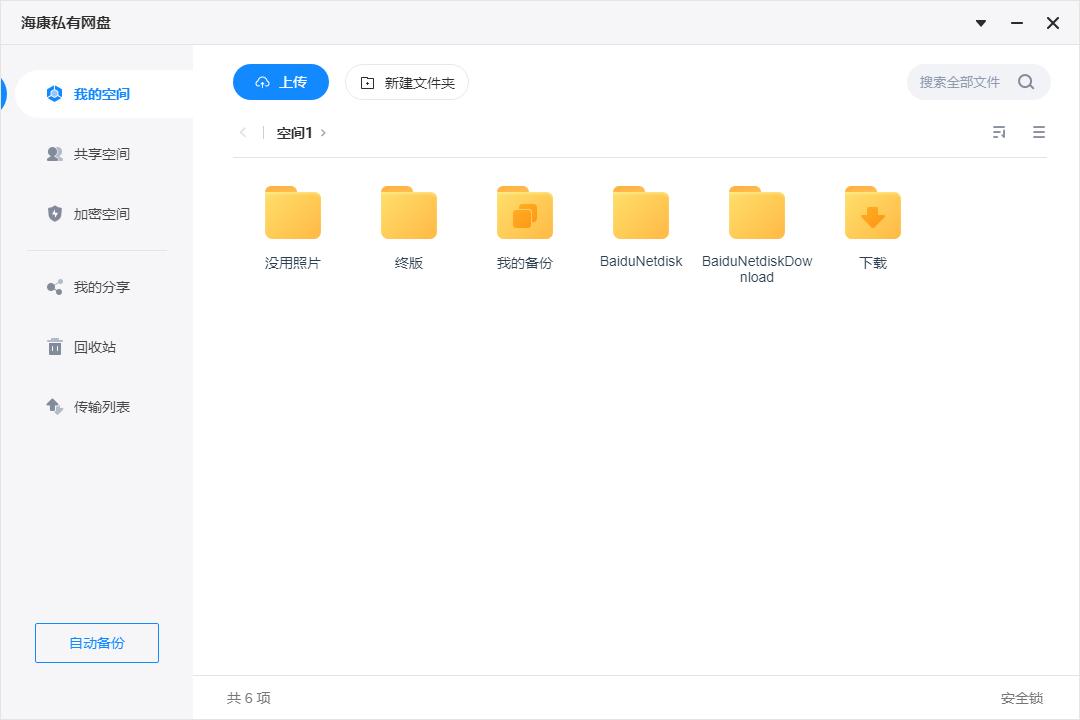The image size is (1080, 720).
Task: Open 安全锁 at the bottom right
Action: [1022, 697]
